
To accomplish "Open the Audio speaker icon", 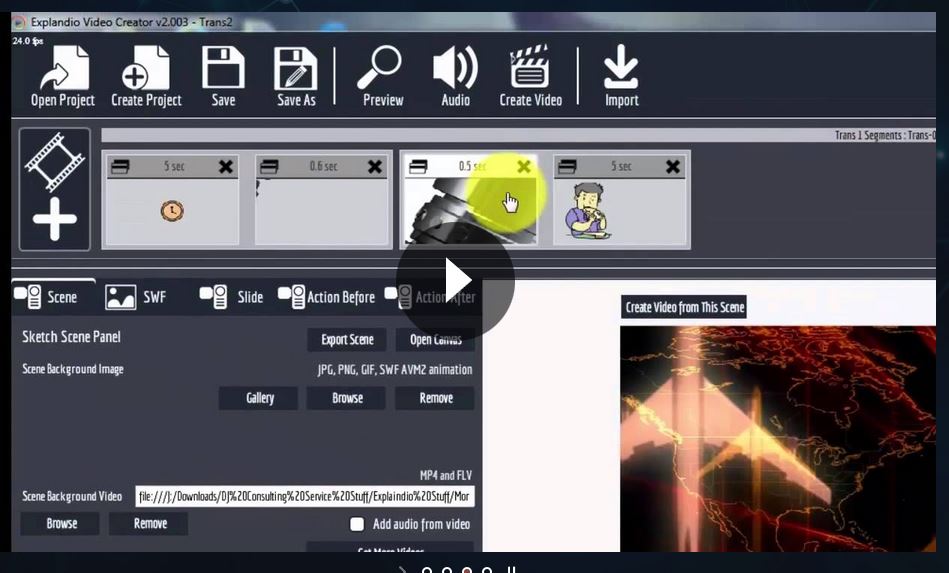I will (x=455, y=77).
